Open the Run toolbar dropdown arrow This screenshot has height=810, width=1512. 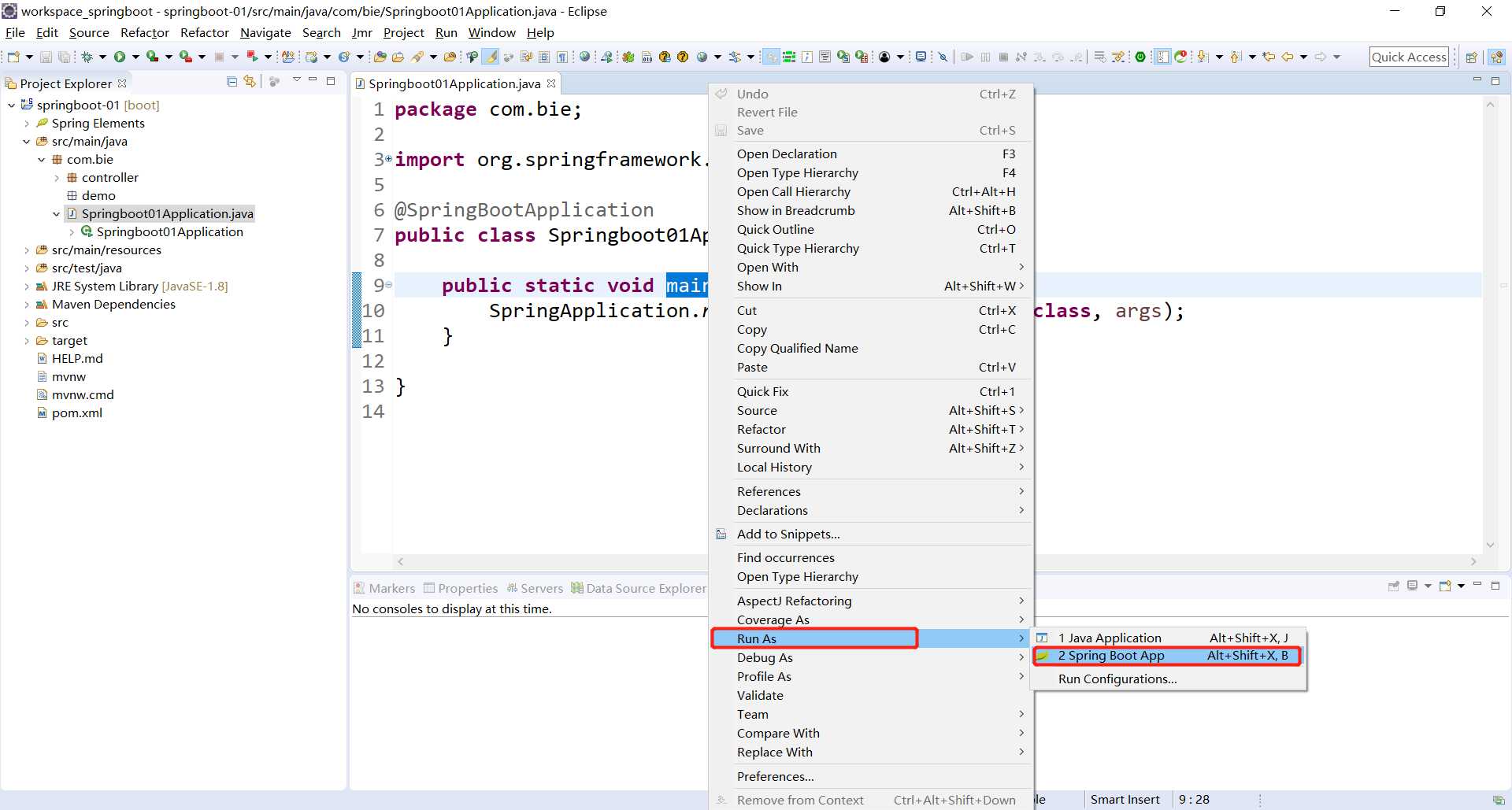(x=135, y=57)
